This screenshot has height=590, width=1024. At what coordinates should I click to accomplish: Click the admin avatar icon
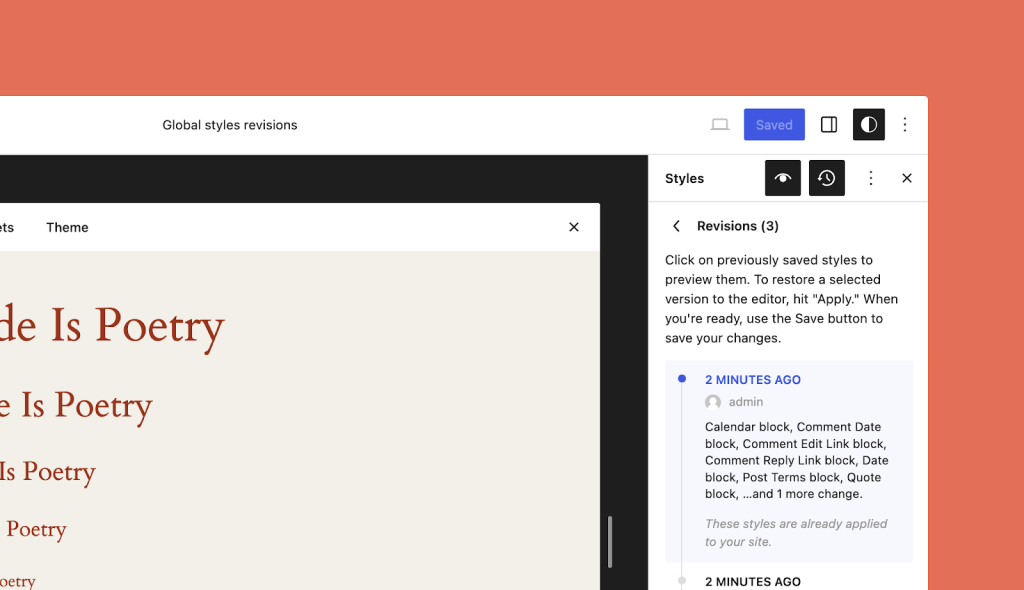712,402
